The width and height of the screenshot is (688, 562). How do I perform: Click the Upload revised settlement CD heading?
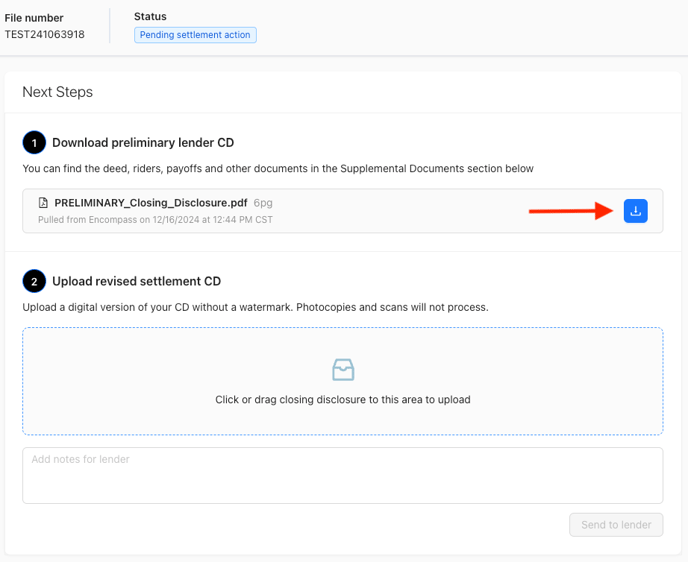click(x=136, y=281)
